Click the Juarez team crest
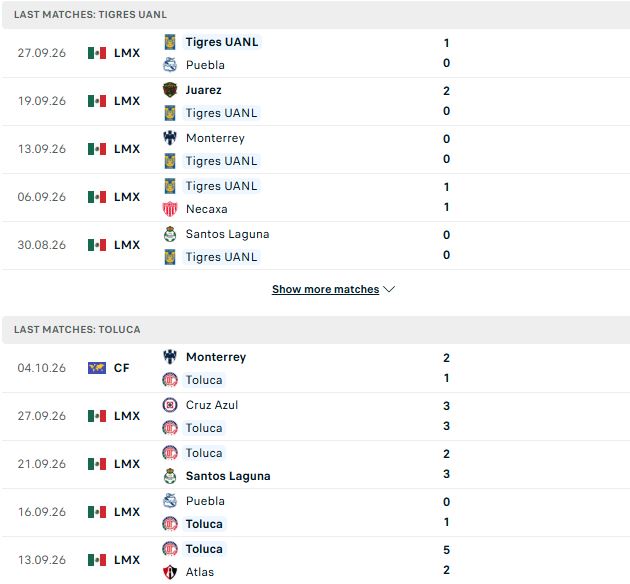This screenshot has height=584, width=630. 170,90
